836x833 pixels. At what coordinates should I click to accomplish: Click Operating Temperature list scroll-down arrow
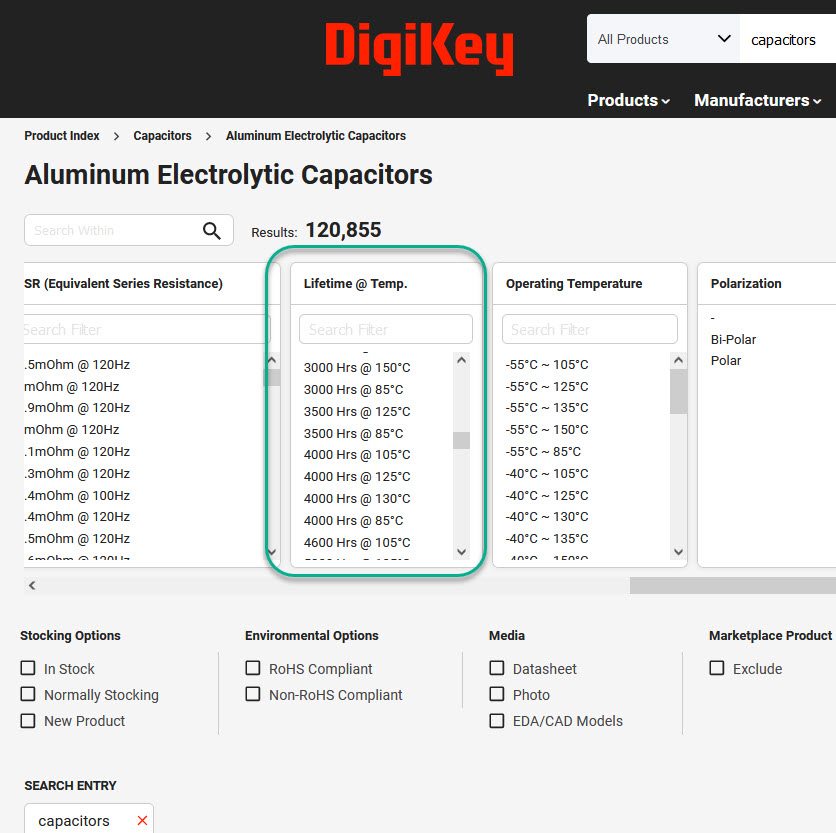pos(678,551)
